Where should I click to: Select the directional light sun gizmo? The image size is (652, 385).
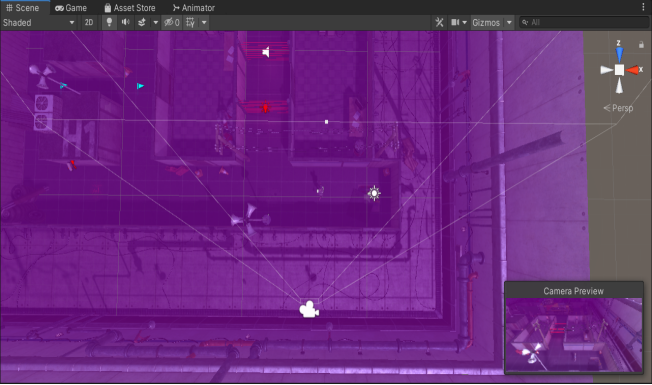(374, 193)
